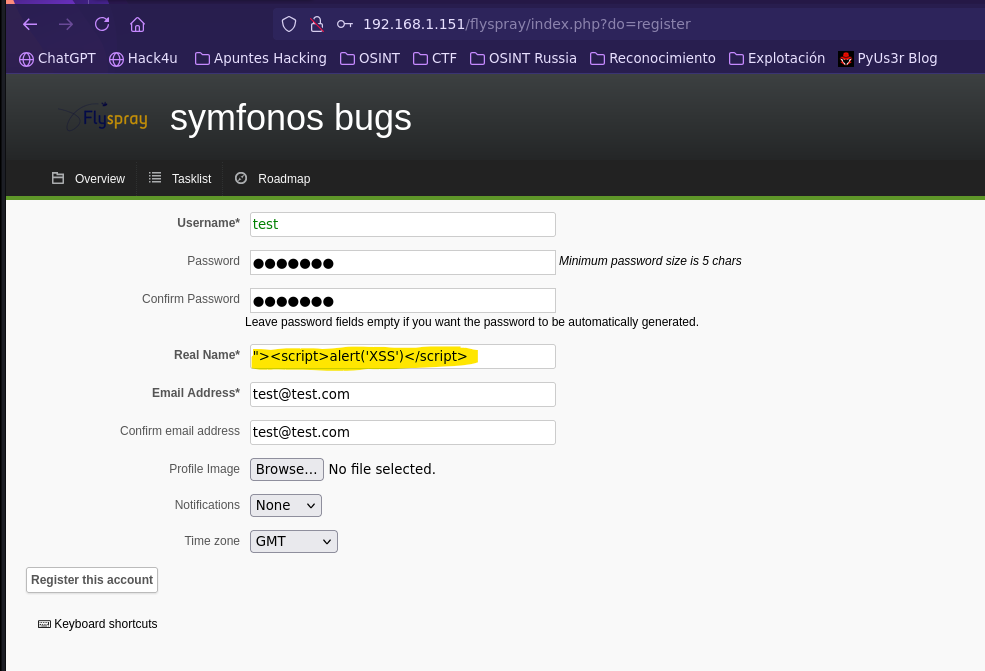The height and width of the screenshot is (671, 985).
Task: Expand the Time zone GMT dropdown
Action: click(293, 541)
